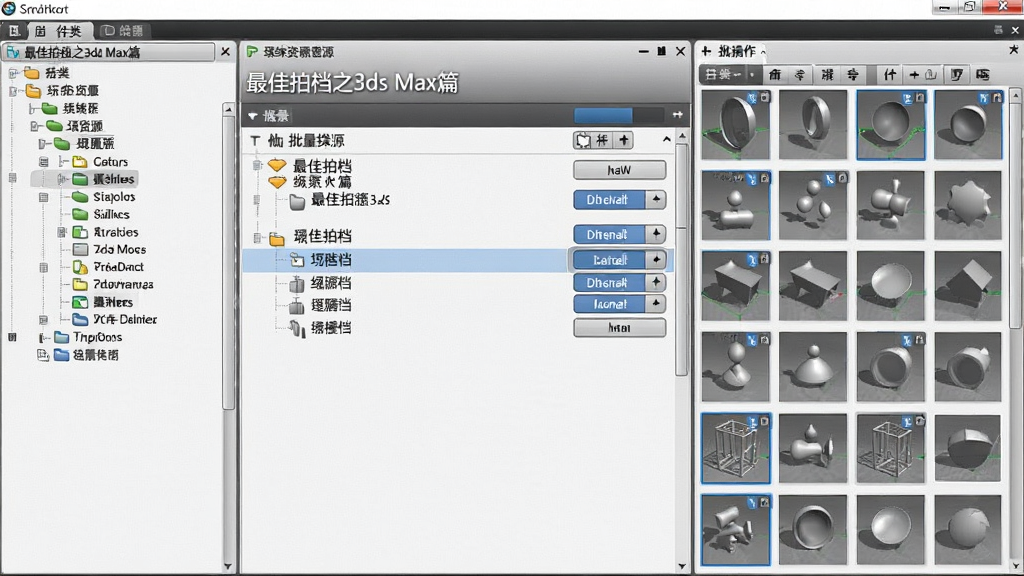This screenshot has height=576, width=1024.
Task: Click the first icon tab at top left
Action: click(x=14, y=31)
